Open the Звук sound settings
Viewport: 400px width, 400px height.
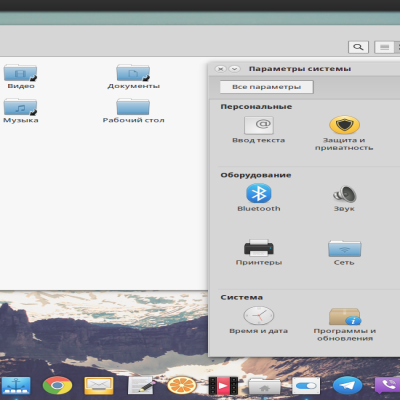(x=344, y=194)
